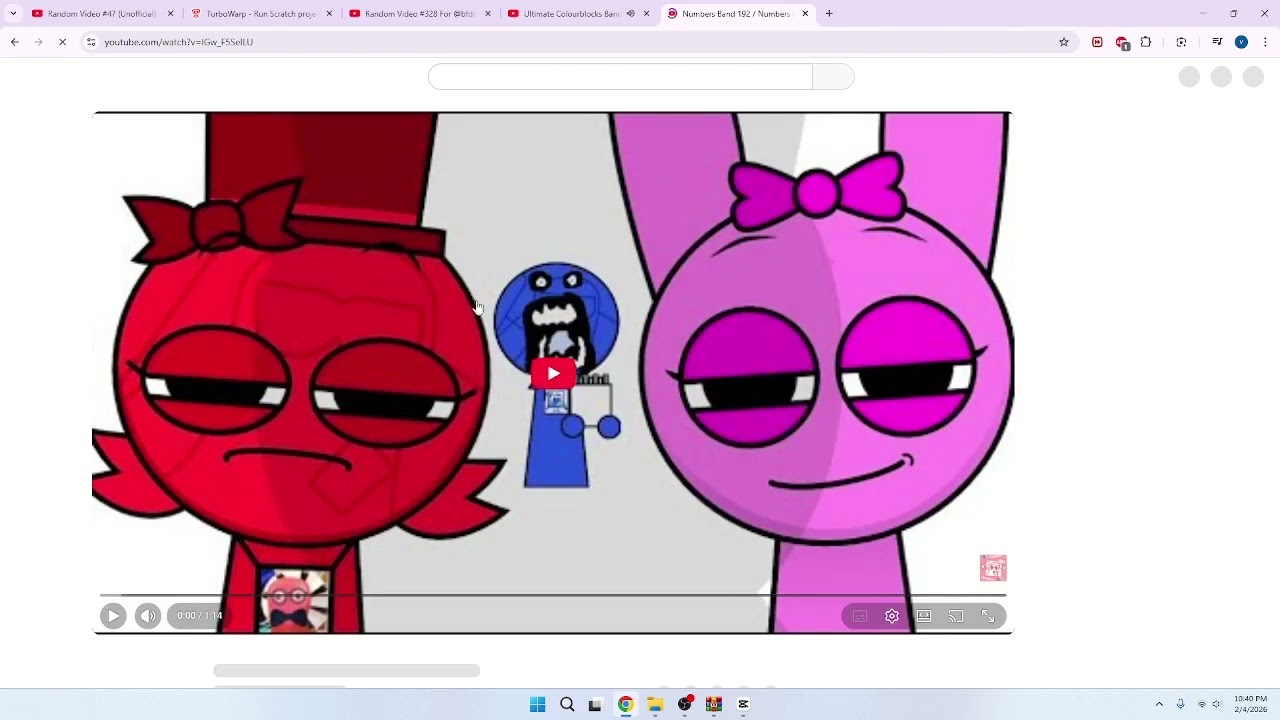Click the search submit button placeholder
Image resolution: width=1280 pixels, height=720 pixels.
tap(833, 77)
